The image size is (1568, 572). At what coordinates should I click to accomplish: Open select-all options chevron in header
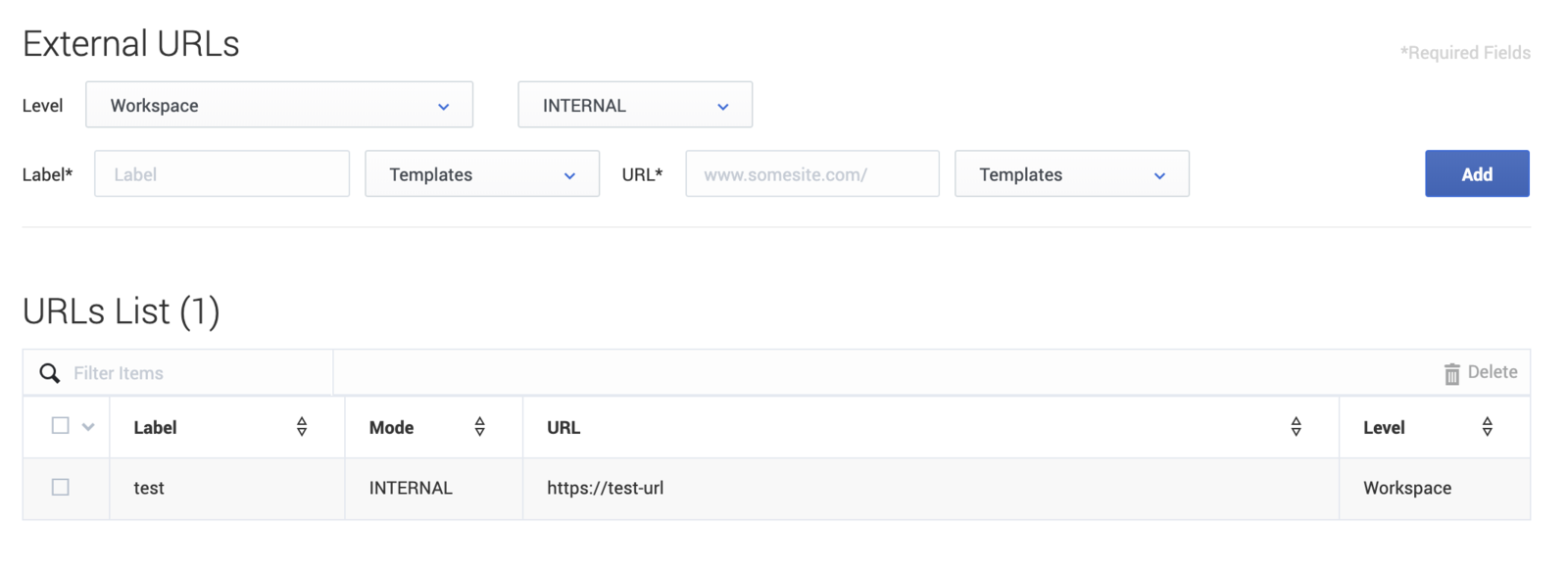point(88,427)
